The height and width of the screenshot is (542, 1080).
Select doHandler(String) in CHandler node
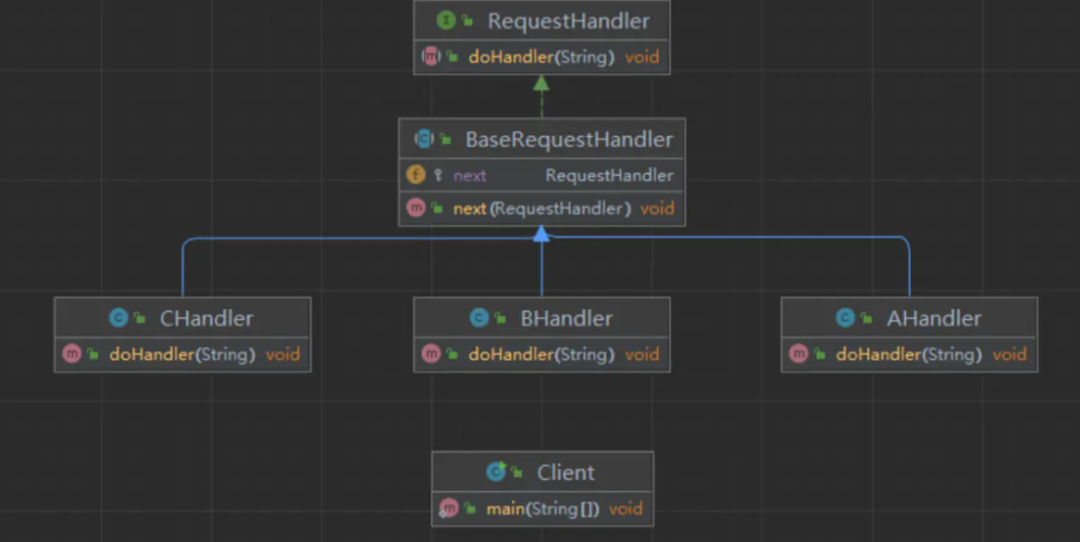coord(182,354)
